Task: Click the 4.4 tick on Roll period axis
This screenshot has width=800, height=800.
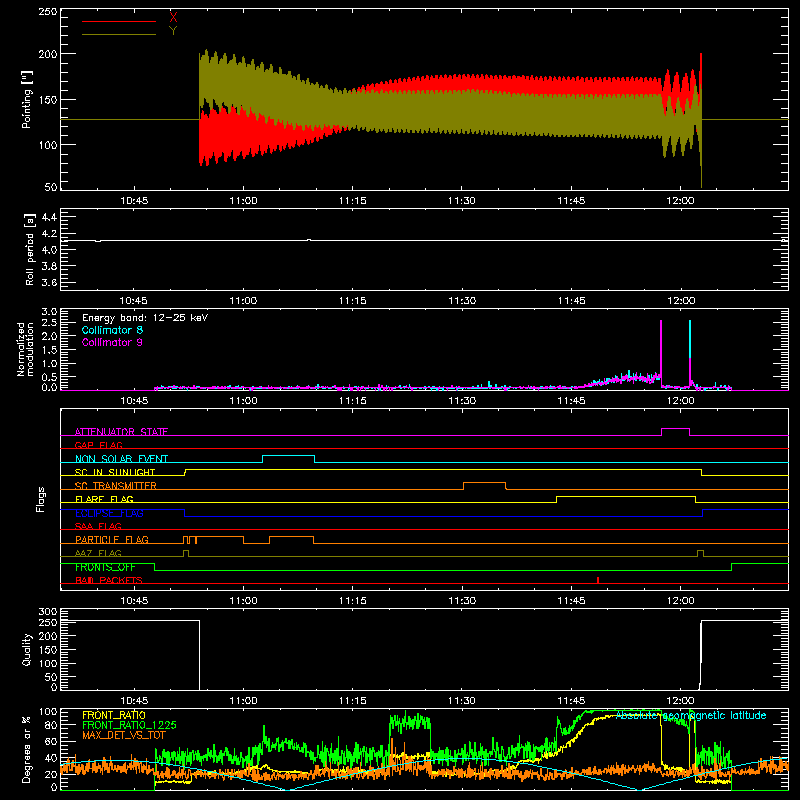Action: (49, 217)
